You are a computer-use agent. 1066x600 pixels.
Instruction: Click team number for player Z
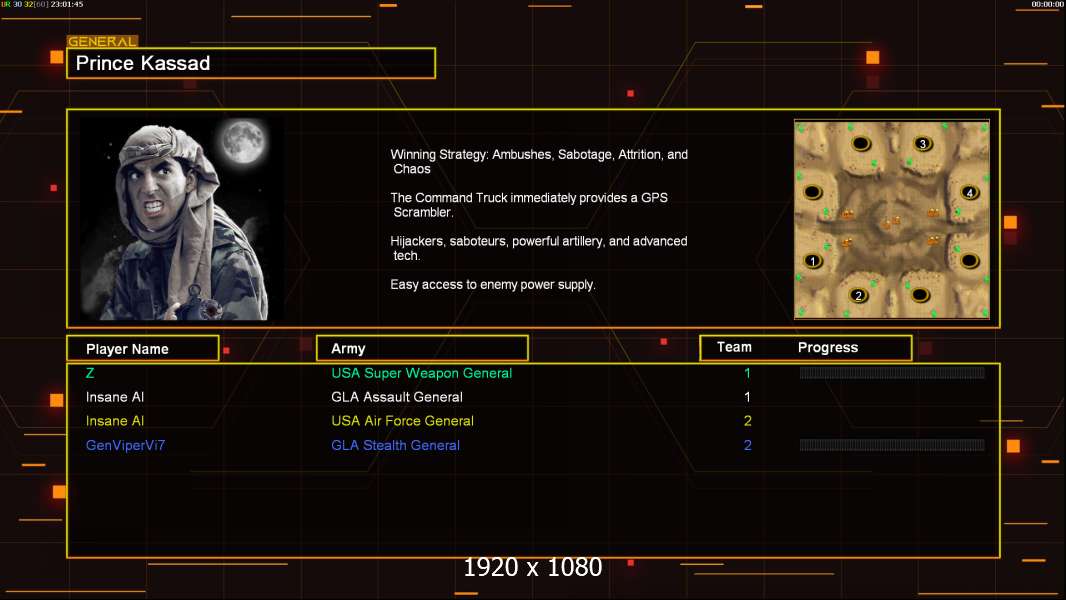[x=747, y=373]
